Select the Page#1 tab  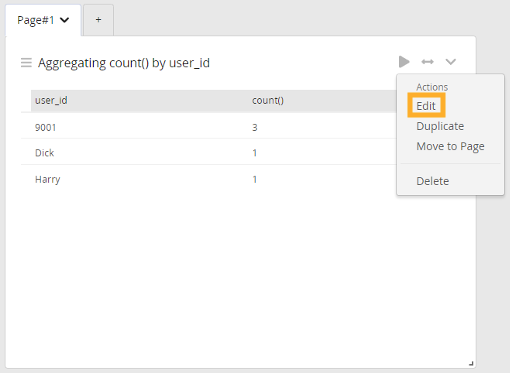pyautogui.click(x=43, y=20)
